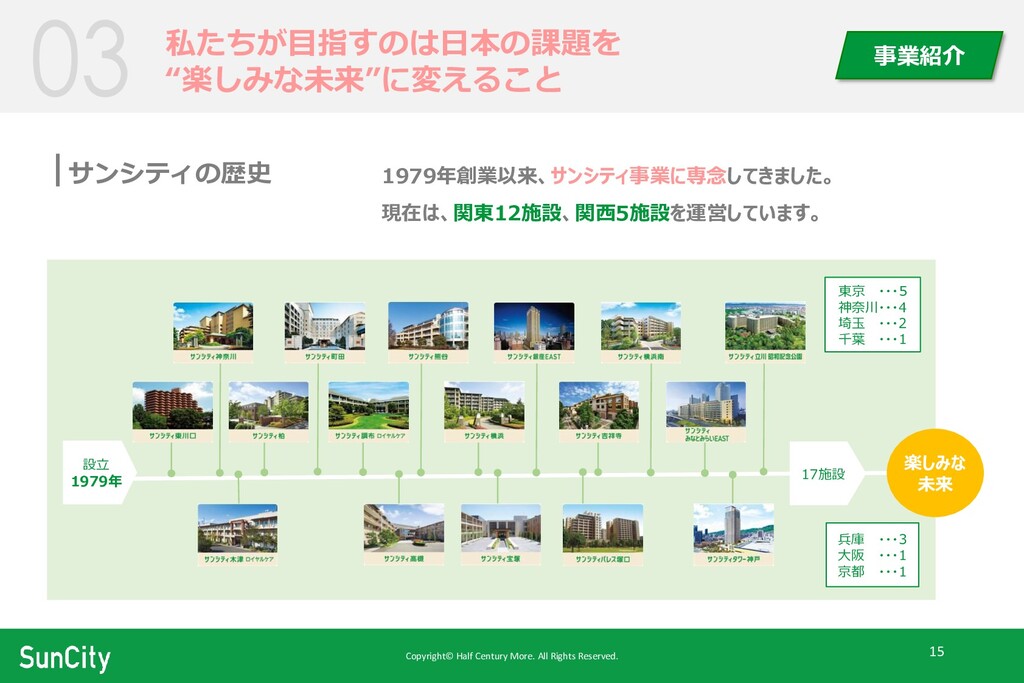
Task: Click the pink slide title heading
Action: click(x=392, y=61)
